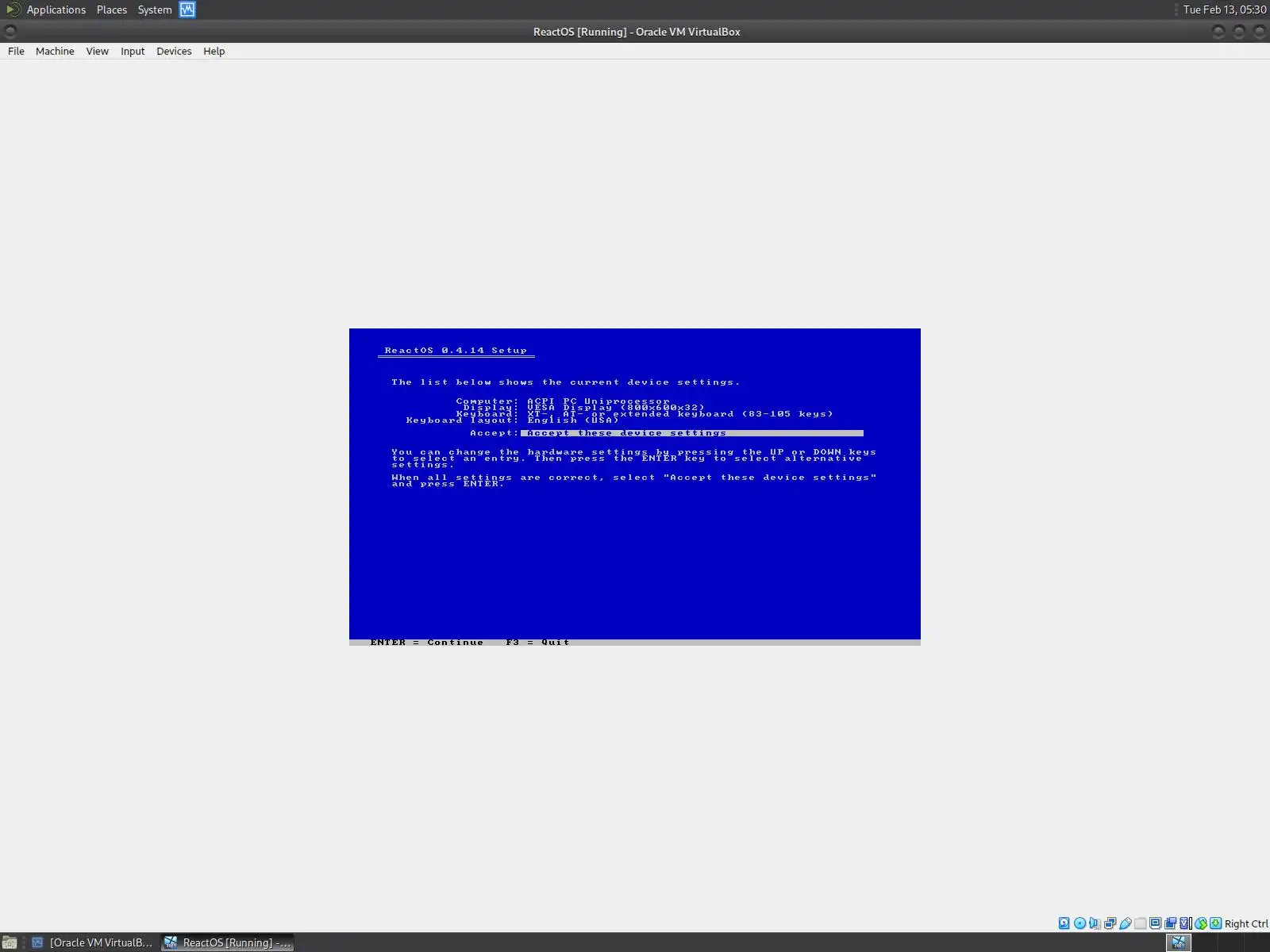Image resolution: width=1270 pixels, height=952 pixels.
Task: Open the Input menu
Action: coord(133,51)
